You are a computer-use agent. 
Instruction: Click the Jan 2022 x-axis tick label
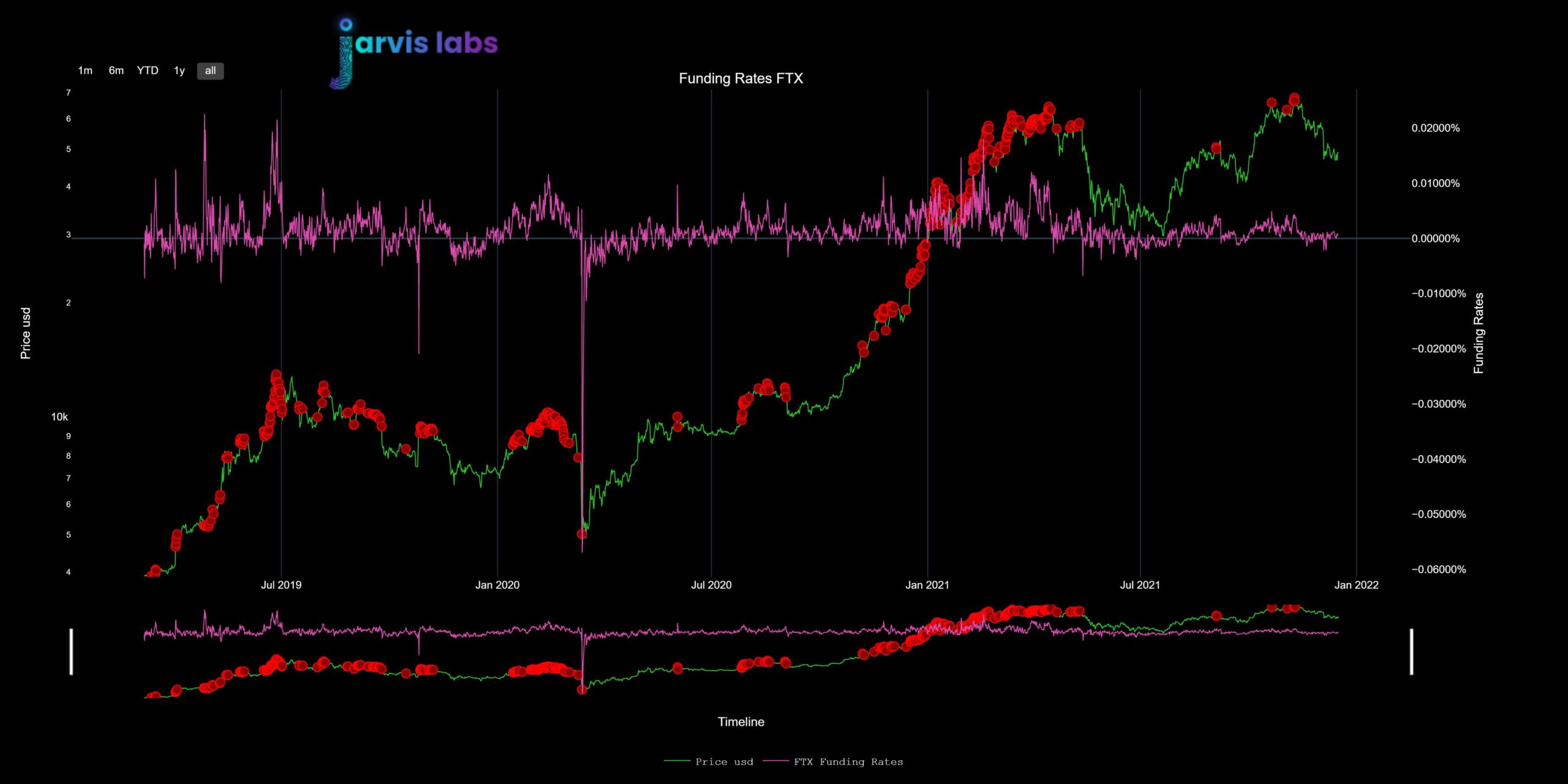(1356, 585)
